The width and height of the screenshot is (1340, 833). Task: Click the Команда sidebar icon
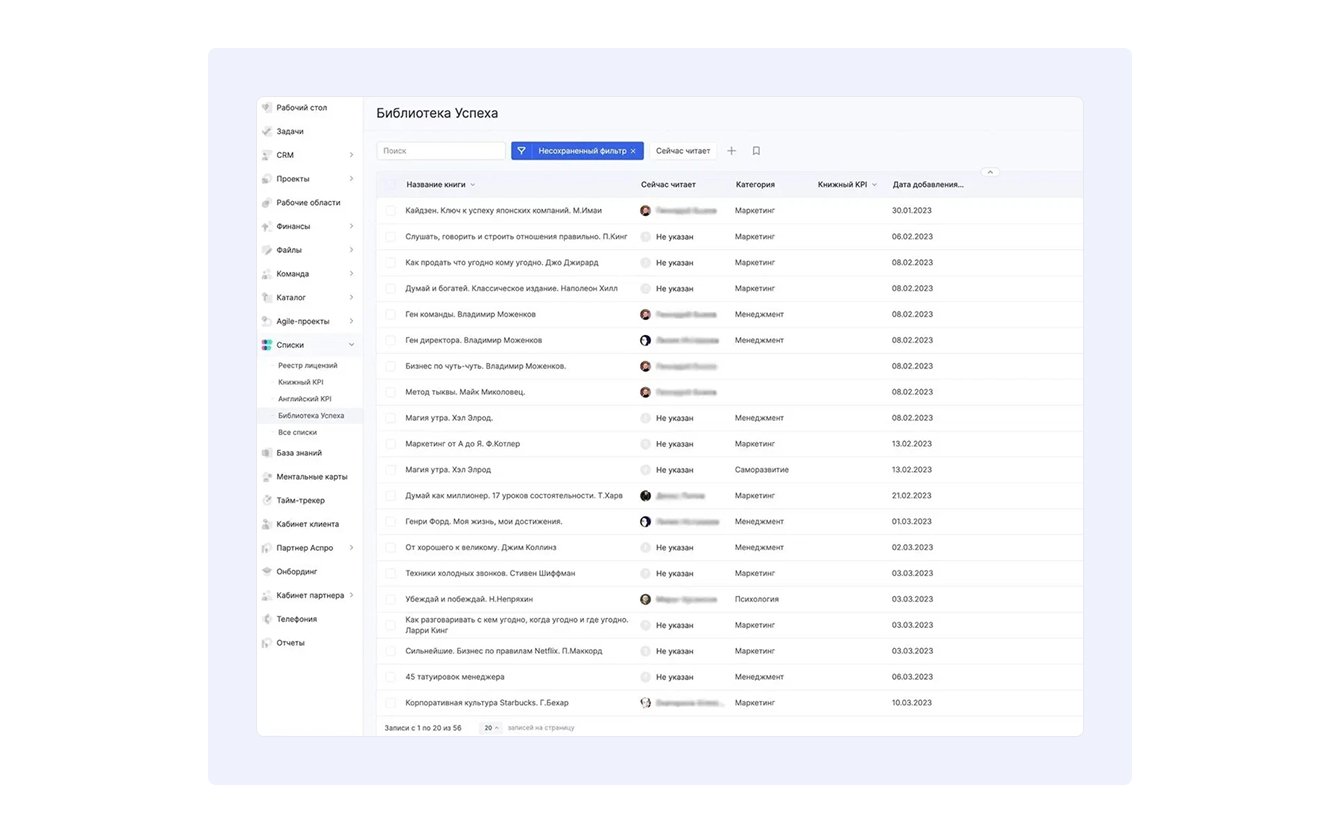[267, 274]
